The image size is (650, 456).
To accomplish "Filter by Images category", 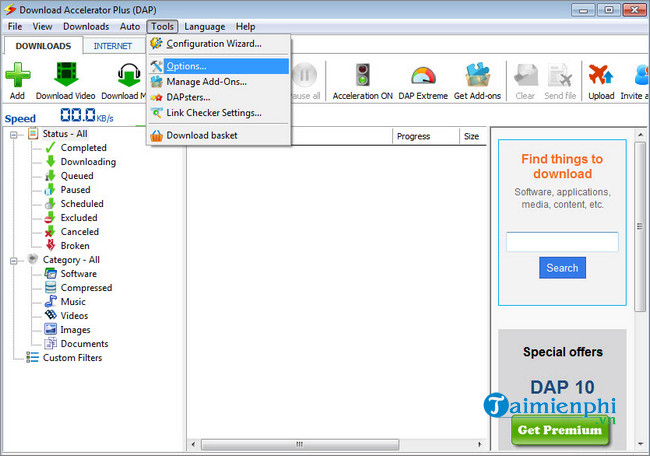I will (x=75, y=330).
